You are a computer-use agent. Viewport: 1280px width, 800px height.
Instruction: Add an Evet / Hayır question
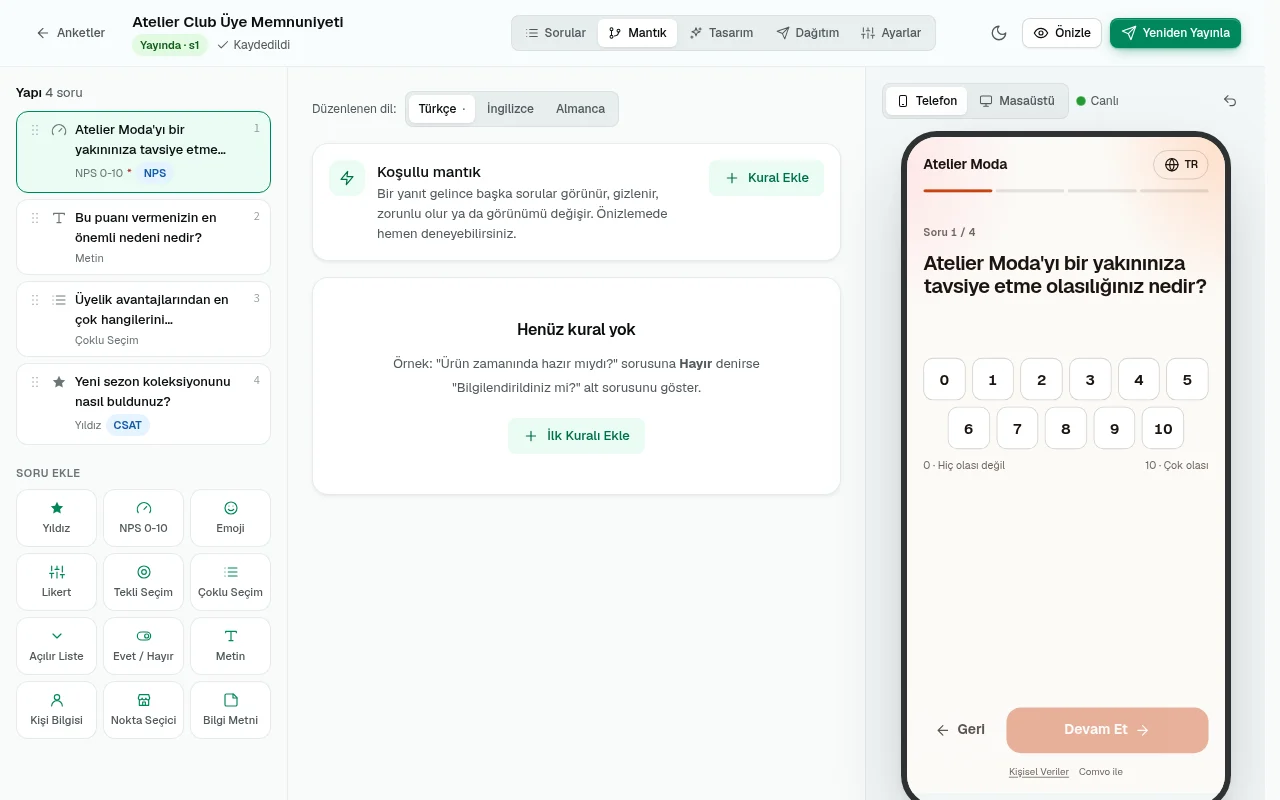[x=143, y=645]
